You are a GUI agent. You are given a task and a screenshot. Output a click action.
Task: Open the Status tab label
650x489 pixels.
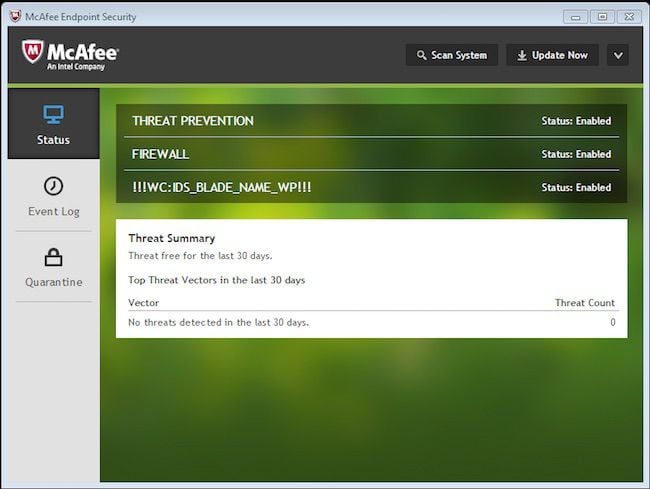click(x=53, y=140)
